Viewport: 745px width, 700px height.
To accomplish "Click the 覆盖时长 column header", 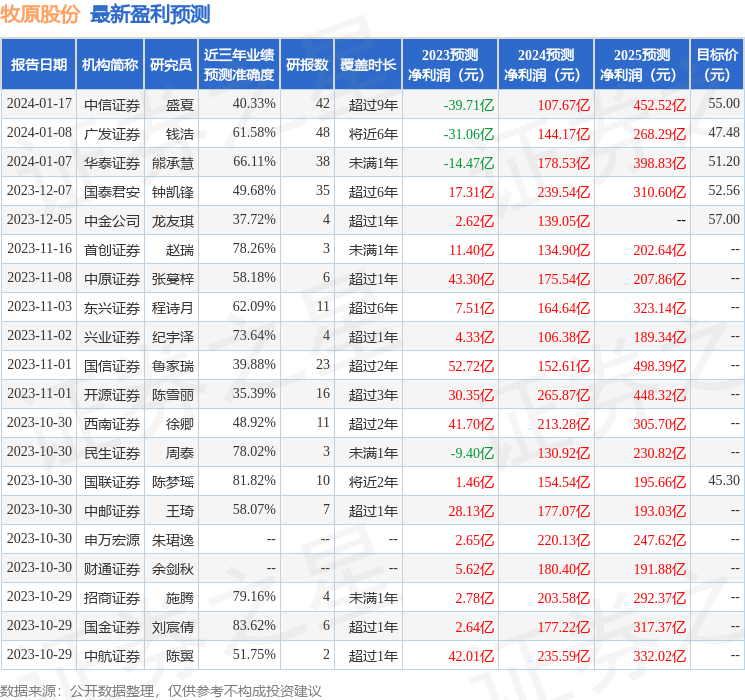I will pos(368,65).
